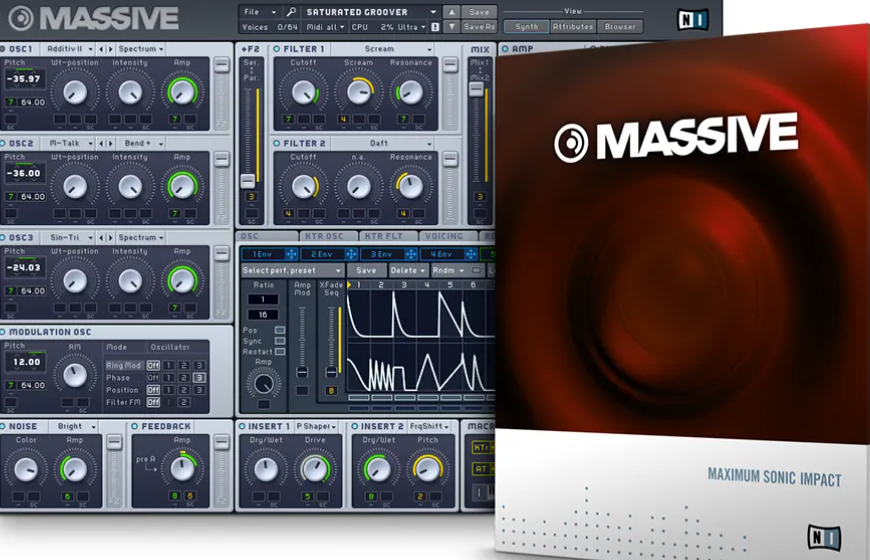Click the Modulation OSC RM knob

74,375
